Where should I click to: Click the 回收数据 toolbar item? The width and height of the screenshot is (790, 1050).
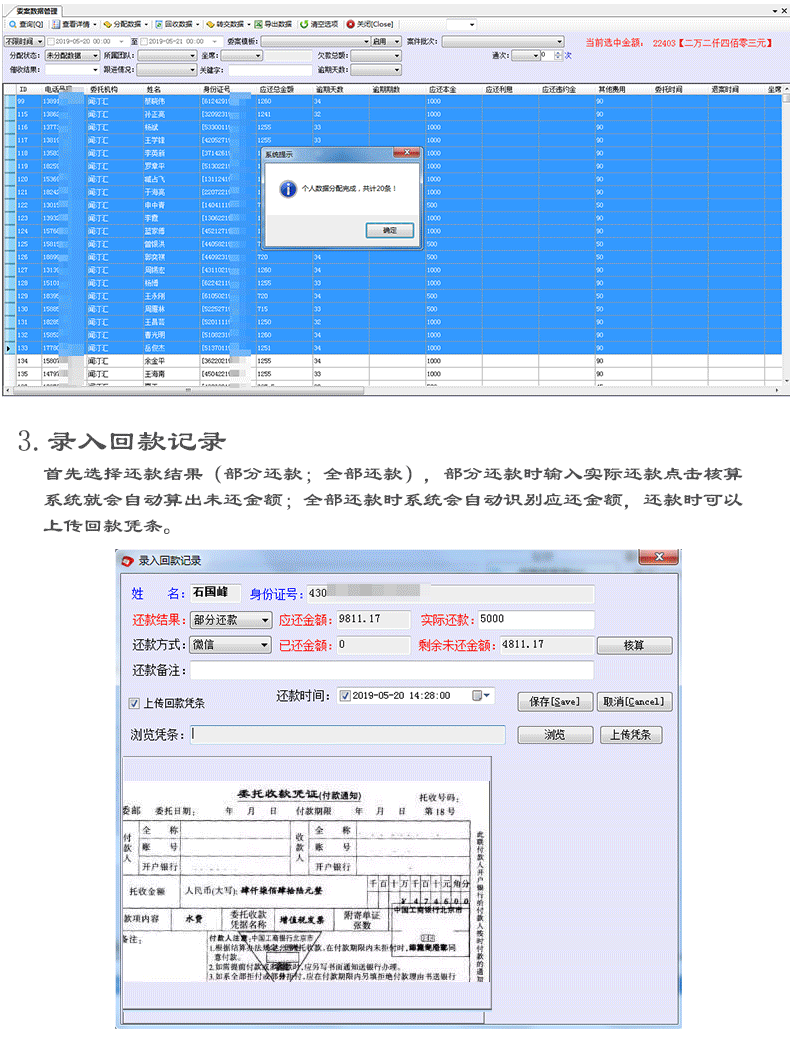point(177,24)
